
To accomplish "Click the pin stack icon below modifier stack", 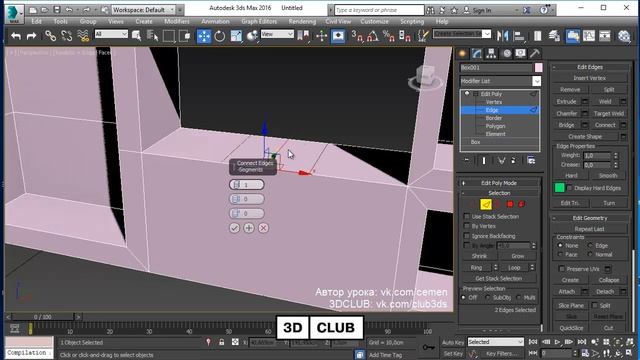I will click(467, 160).
